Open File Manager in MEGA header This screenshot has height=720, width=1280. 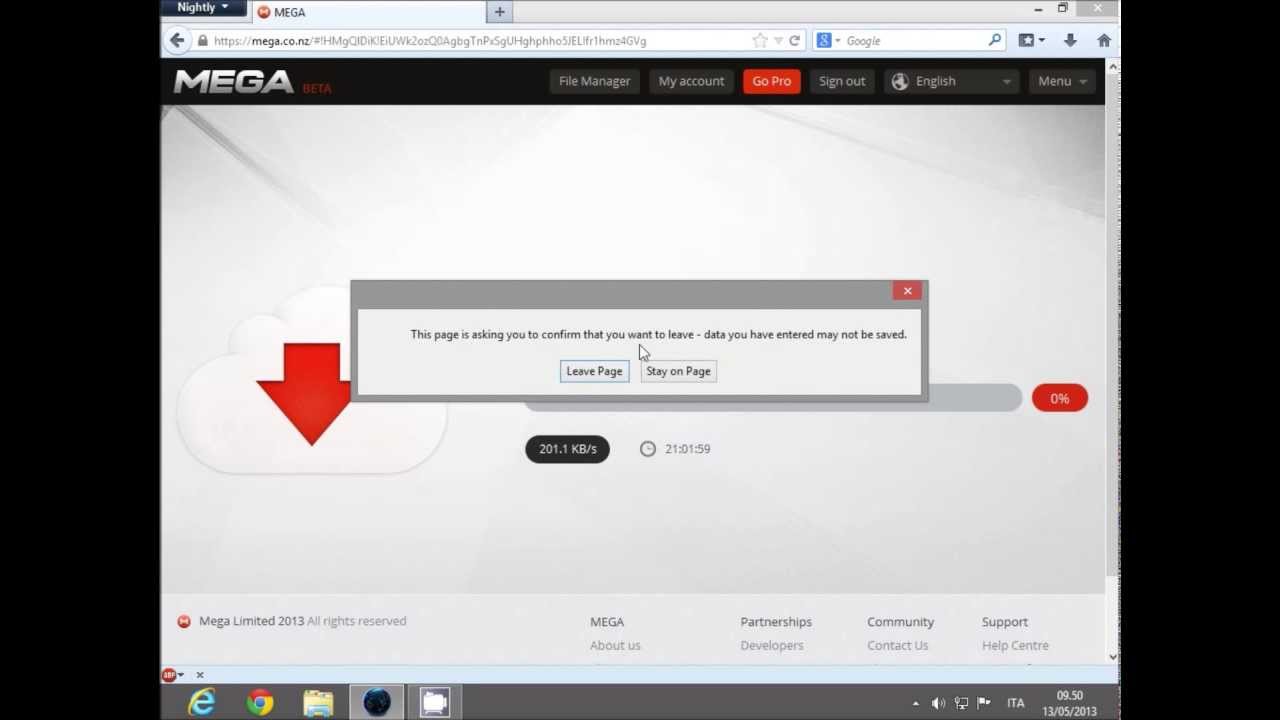[594, 81]
